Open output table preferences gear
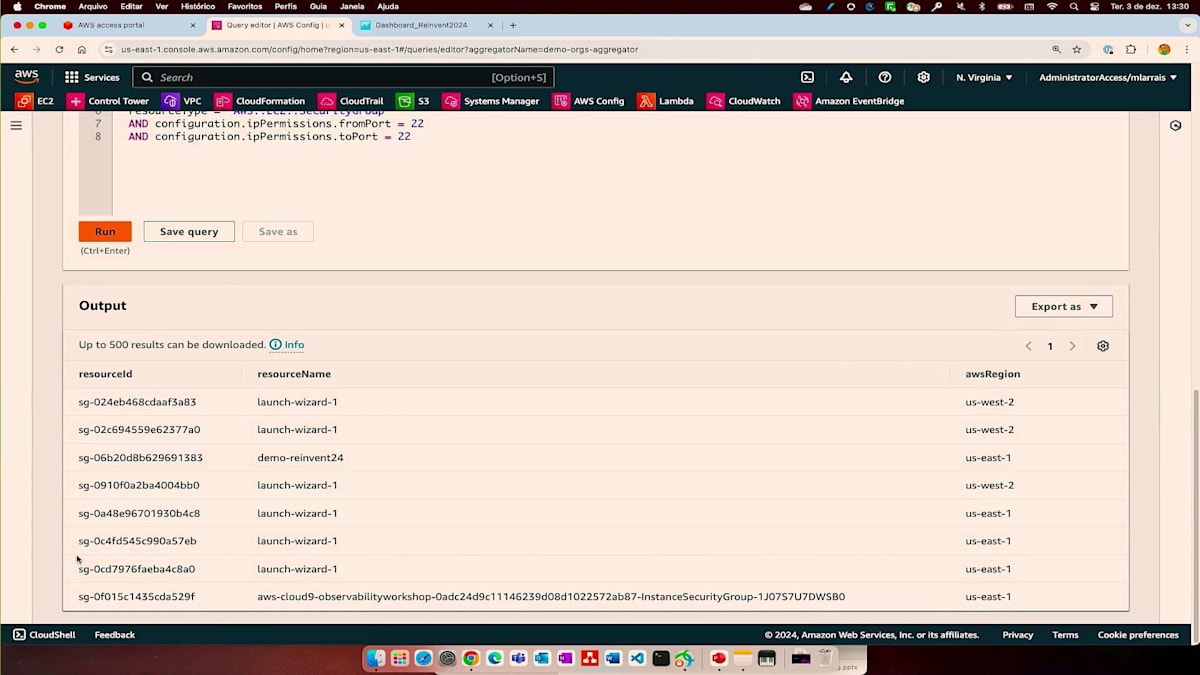The width and height of the screenshot is (1200, 675). pyautogui.click(x=1103, y=346)
